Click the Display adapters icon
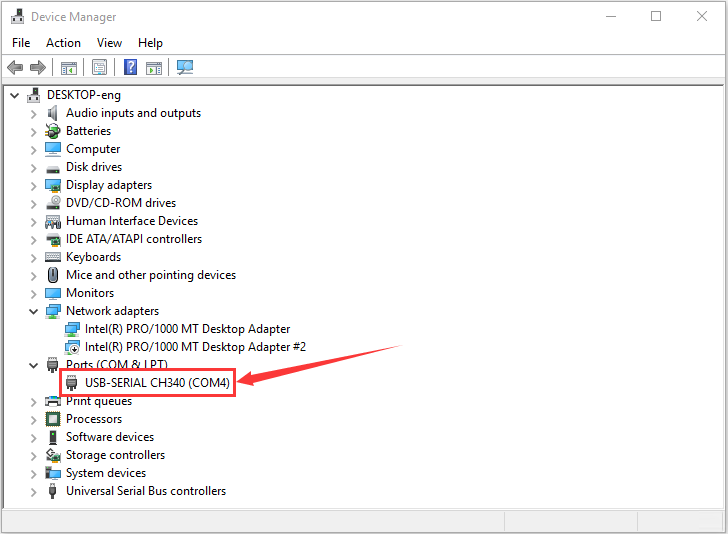This screenshot has height=534, width=728. (x=53, y=185)
